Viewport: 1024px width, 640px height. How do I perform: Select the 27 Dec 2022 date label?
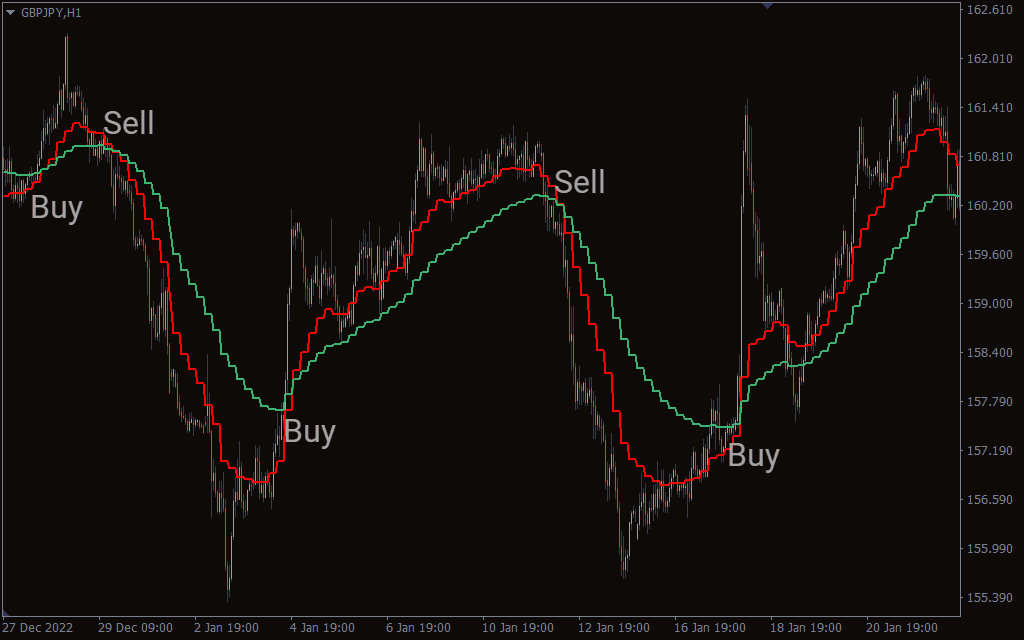pos(38,628)
